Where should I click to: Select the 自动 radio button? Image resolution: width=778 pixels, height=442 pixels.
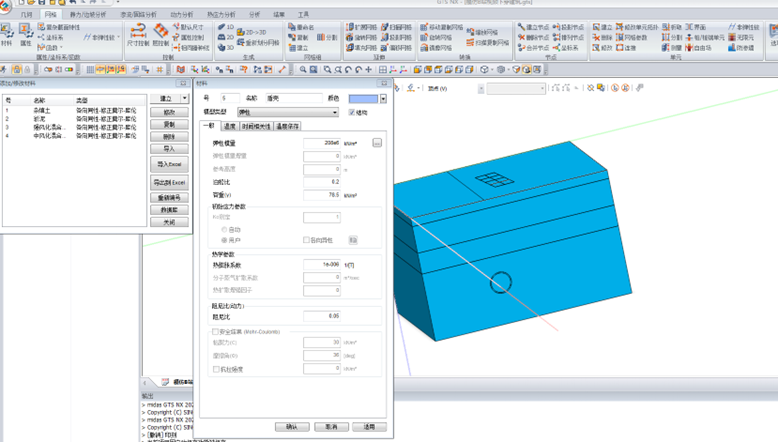point(224,230)
